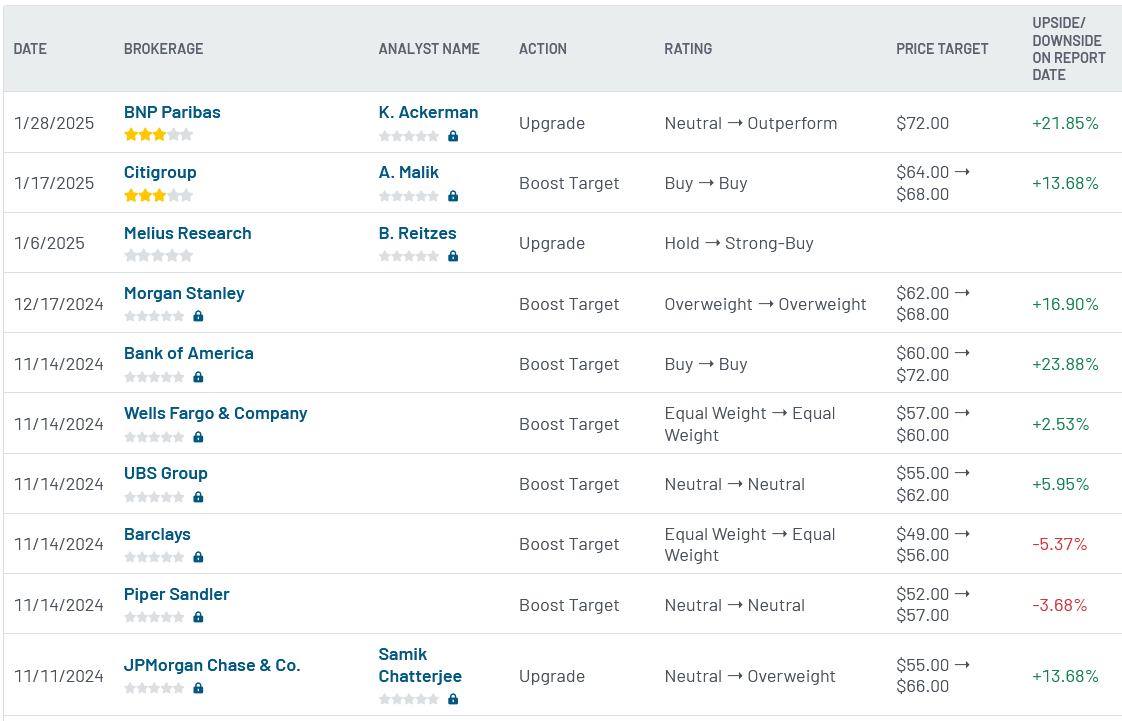The width and height of the screenshot is (1122, 721).
Task: Open the JPMorgan Chase & Co. link
Action: [x=212, y=665]
